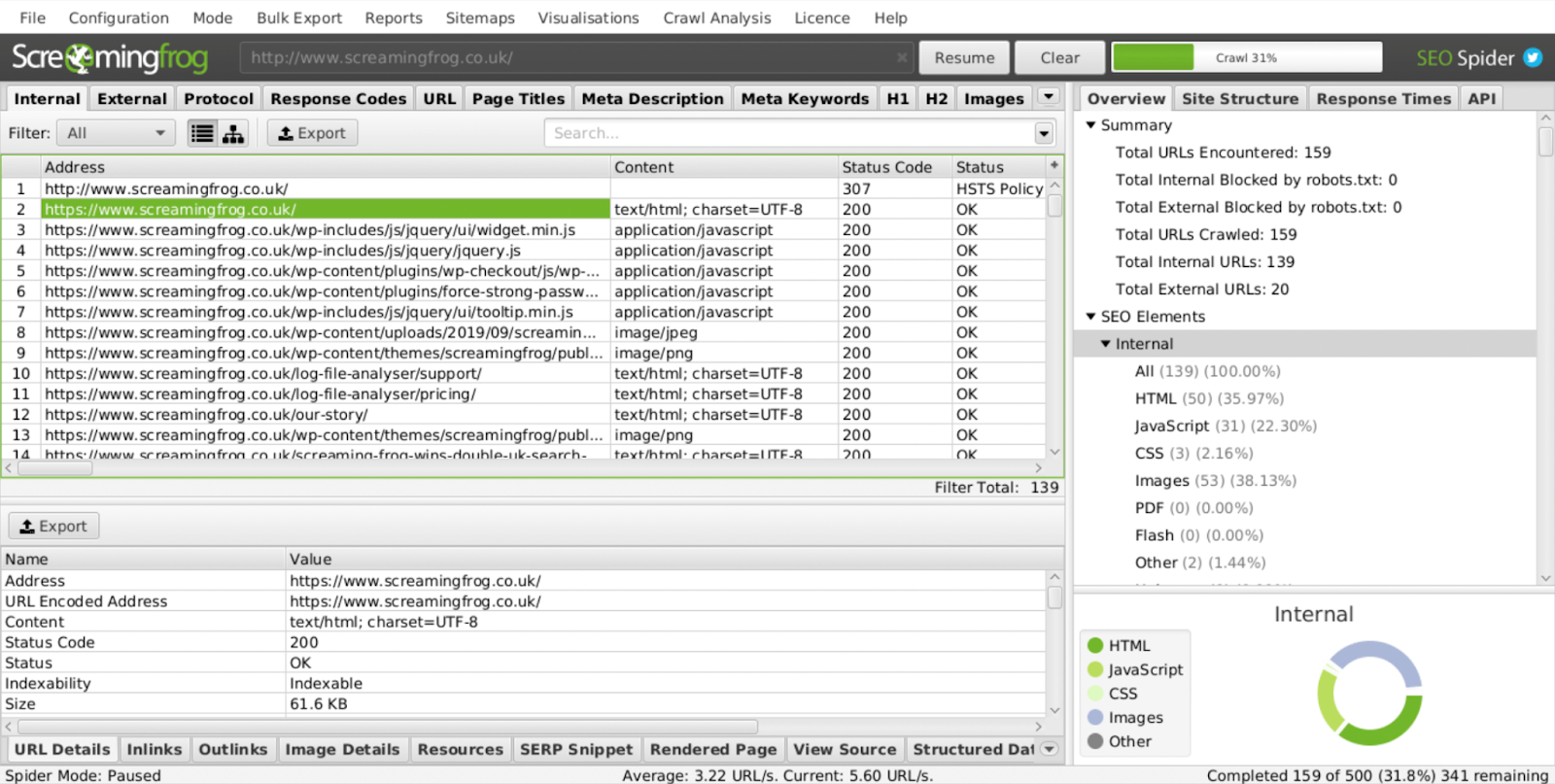The width and height of the screenshot is (1555, 784).
Task: Resume the paused crawl
Action: tap(964, 57)
